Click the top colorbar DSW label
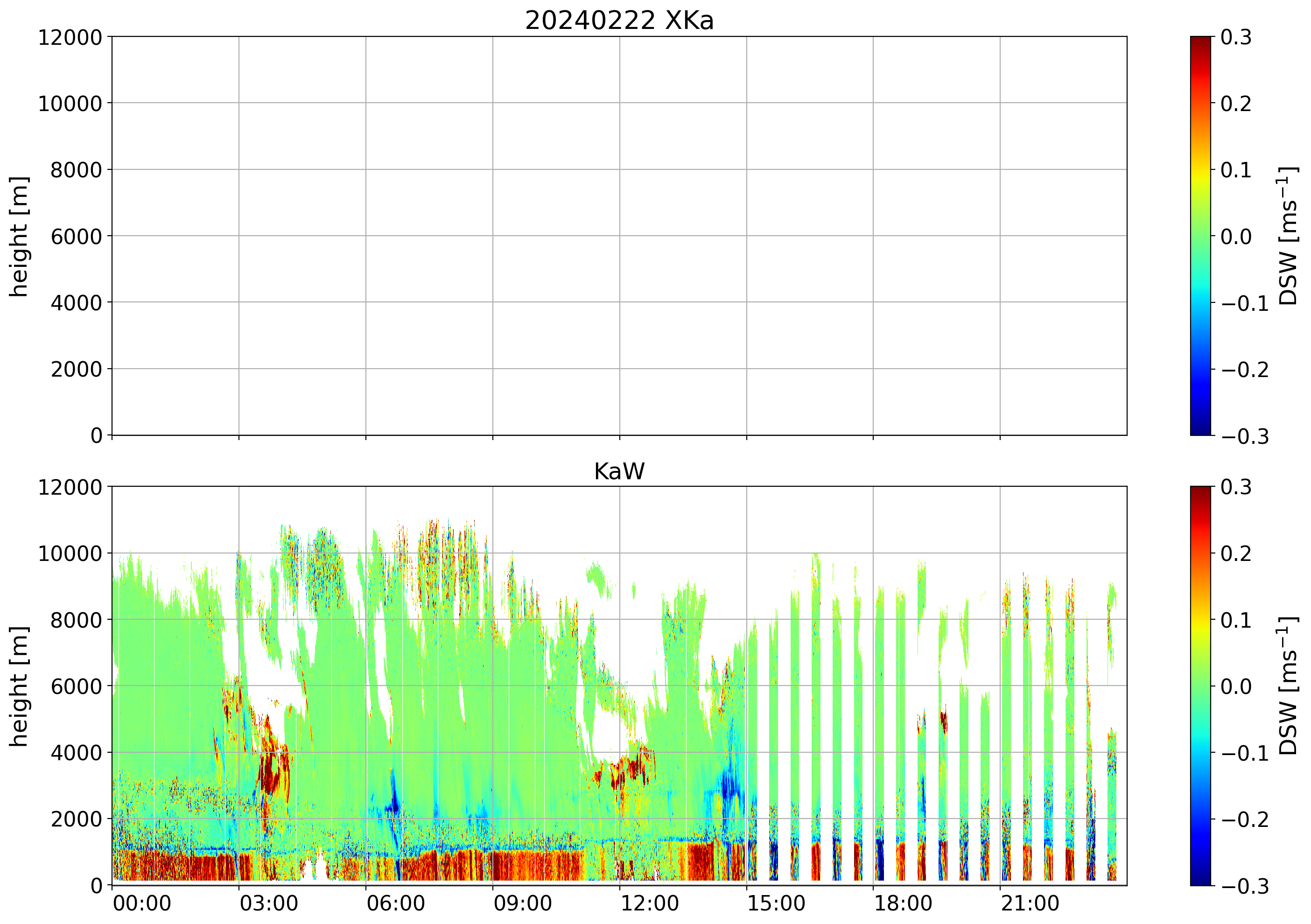This screenshot has height=924, width=1311. [x=1288, y=236]
